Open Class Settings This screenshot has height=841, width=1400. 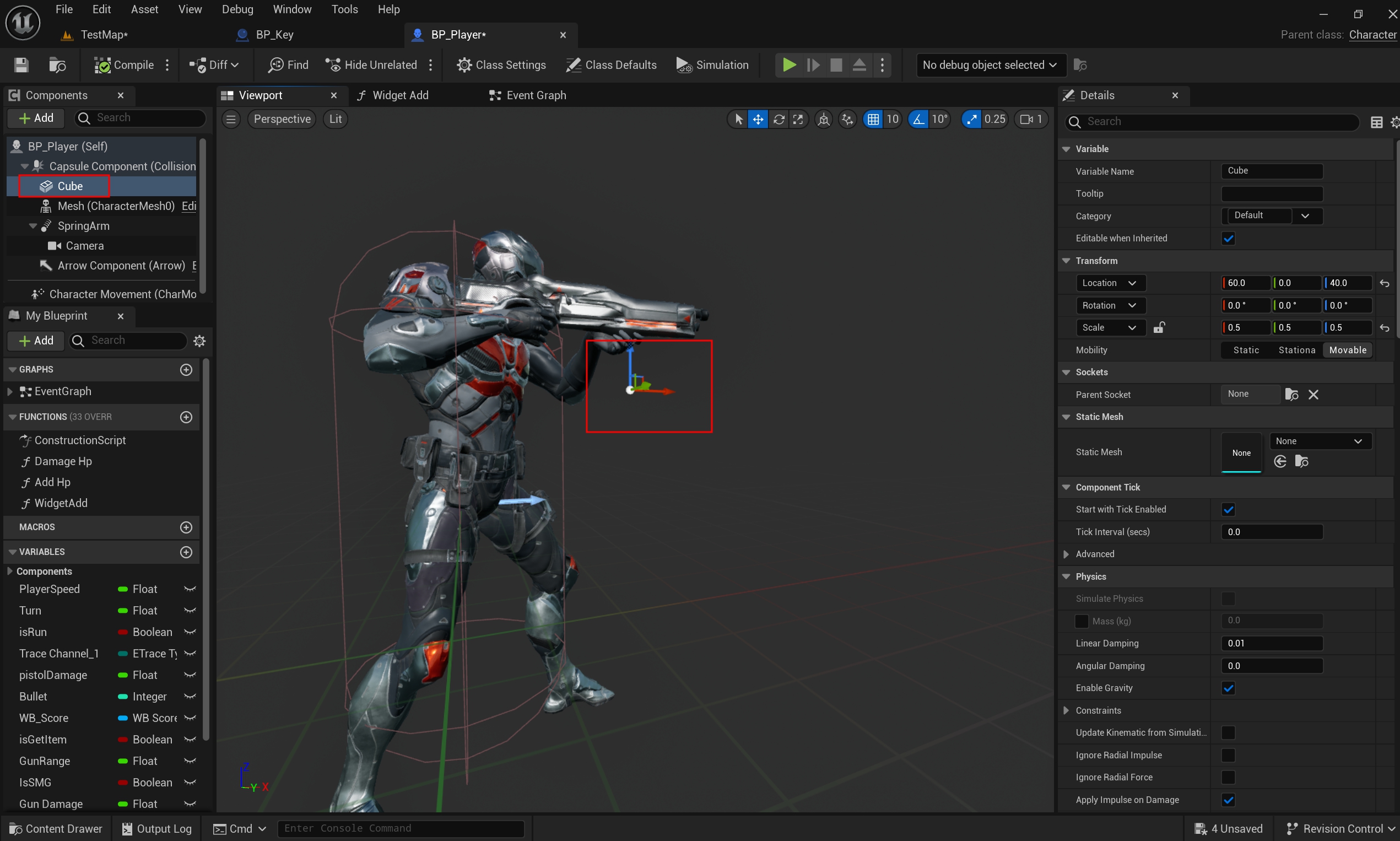coord(501,65)
